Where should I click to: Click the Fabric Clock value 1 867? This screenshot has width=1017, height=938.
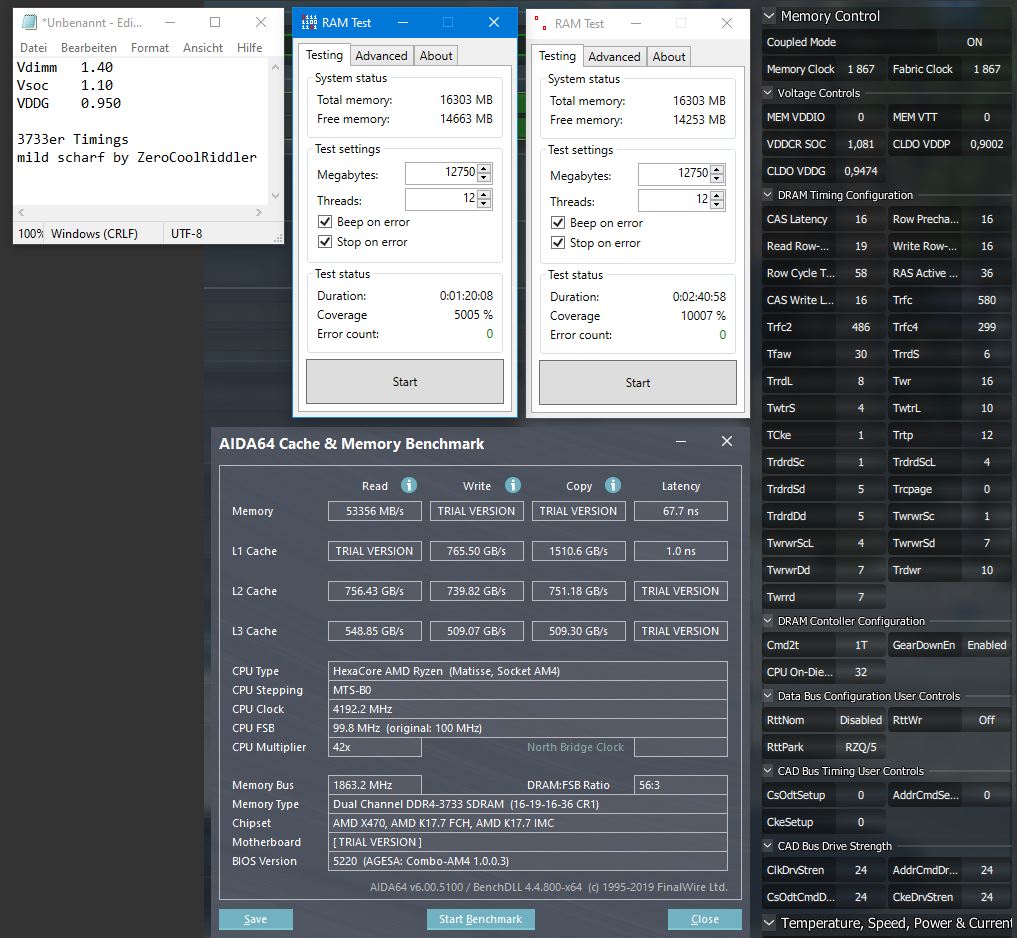[987, 69]
